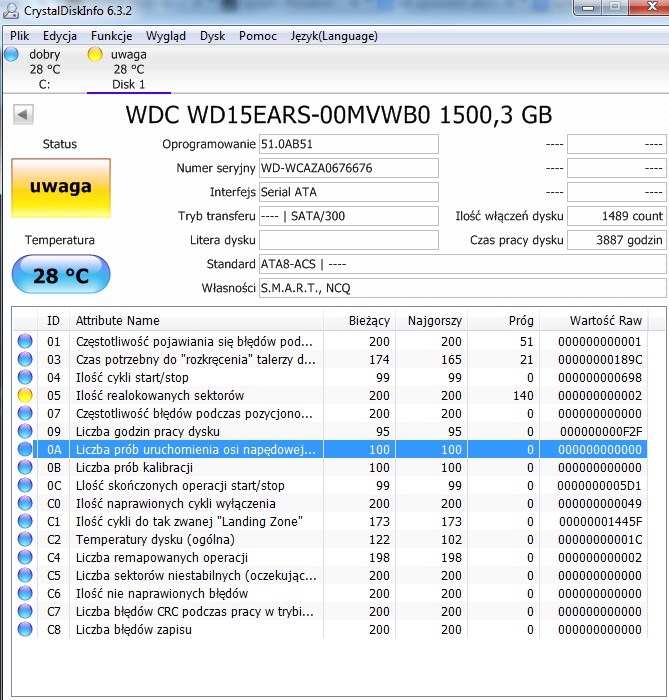Viewport: 669px width, 700px height.
Task: Click the serial number field WD-WCAZA0676676
Action: pos(349,168)
